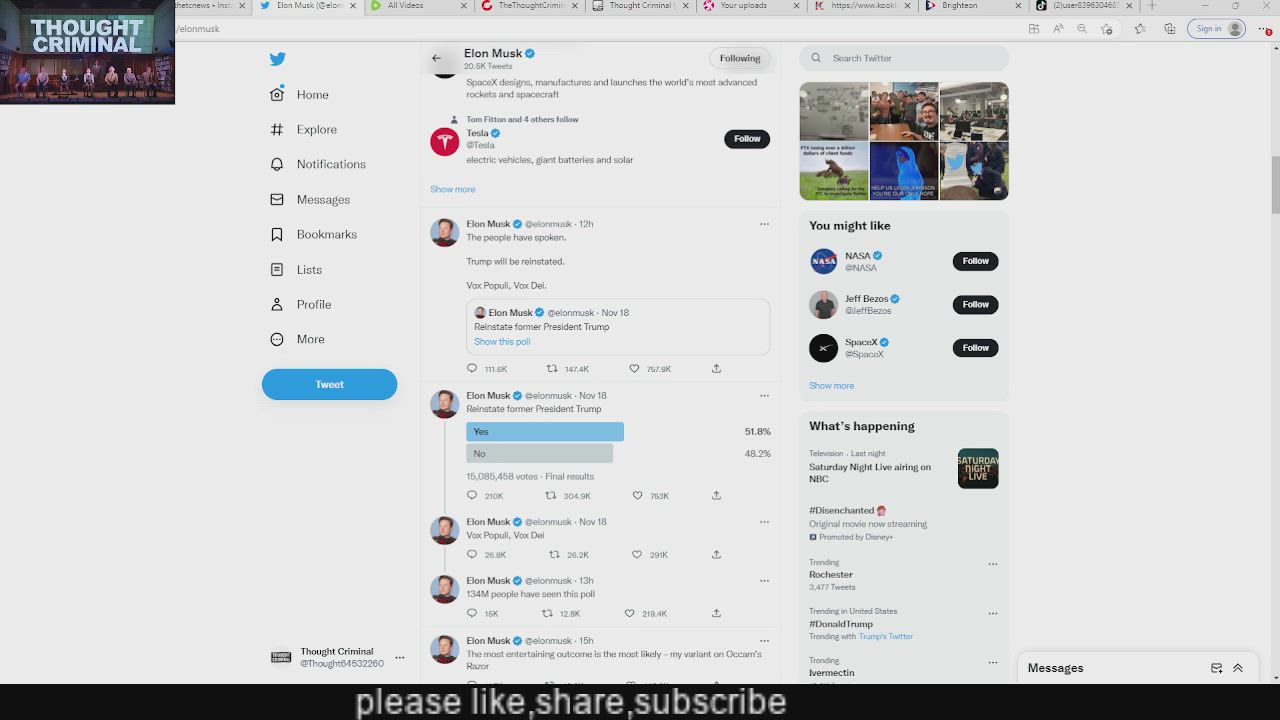Open more options on the top Elon Musk tweet
Screen dimensions: 1280x720
[764, 224]
